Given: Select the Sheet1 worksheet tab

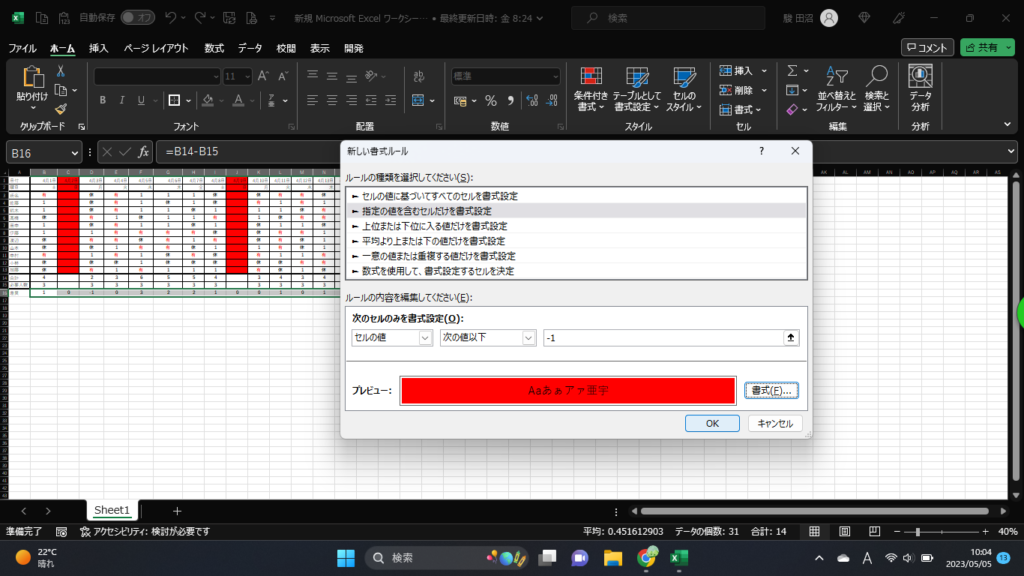Looking at the screenshot, I should [x=112, y=510].
